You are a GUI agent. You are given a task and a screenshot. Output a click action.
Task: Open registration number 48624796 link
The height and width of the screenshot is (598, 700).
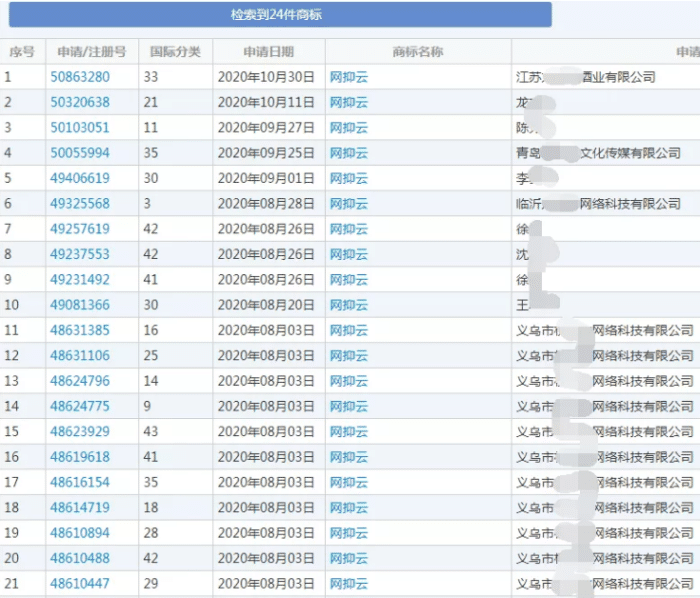point(80,381)
